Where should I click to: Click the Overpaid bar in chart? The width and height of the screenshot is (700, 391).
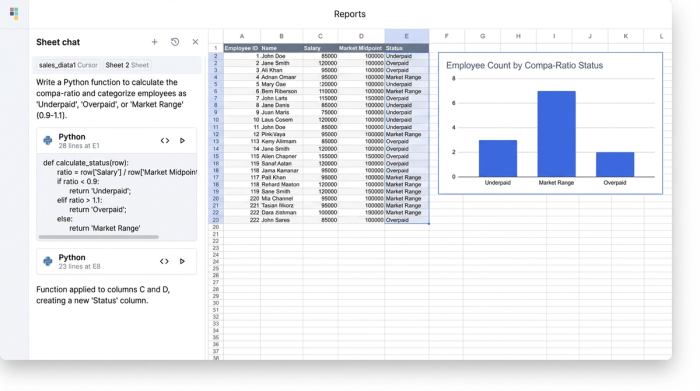tap(615, 164)
